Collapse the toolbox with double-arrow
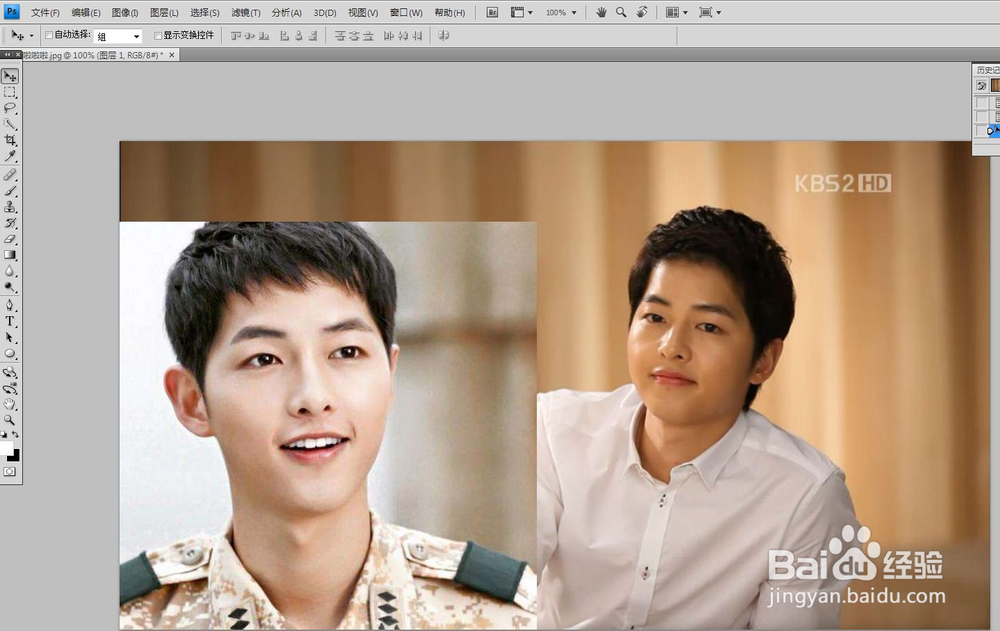 click(x=8, y=55)
